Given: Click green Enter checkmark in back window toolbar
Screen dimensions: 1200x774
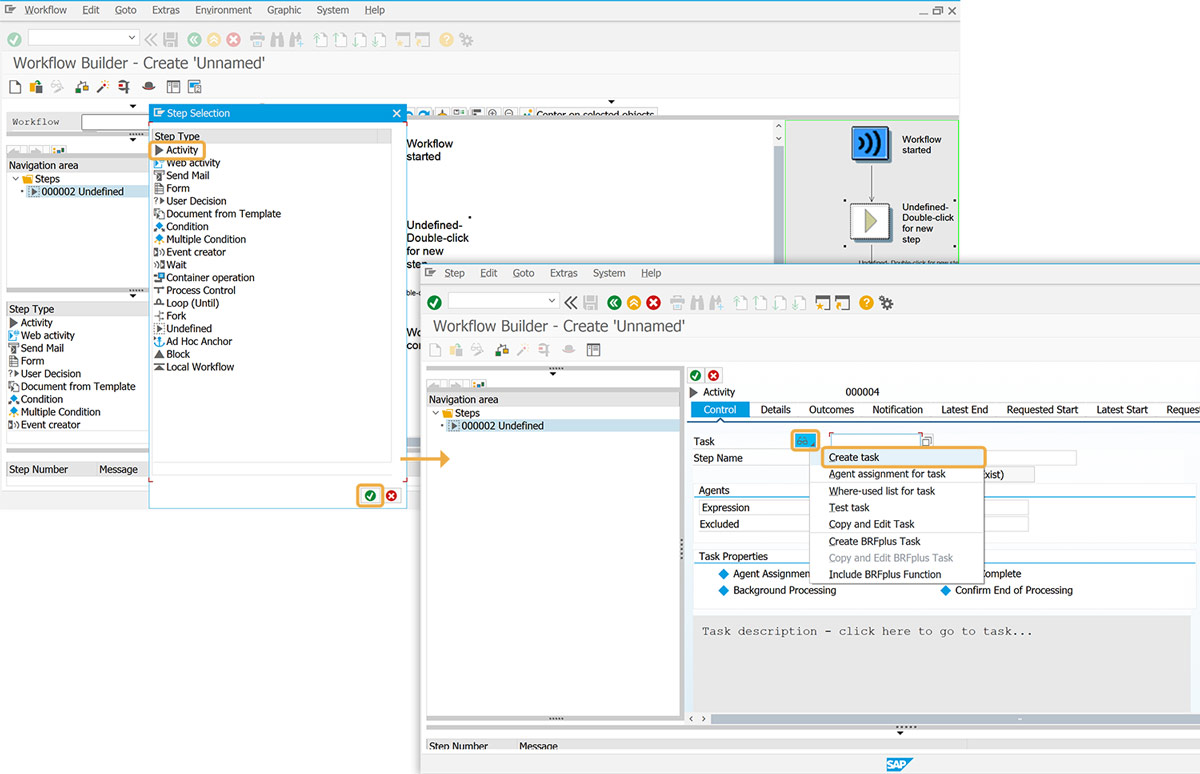Looking at the screenshot, I should click(14, 39).
